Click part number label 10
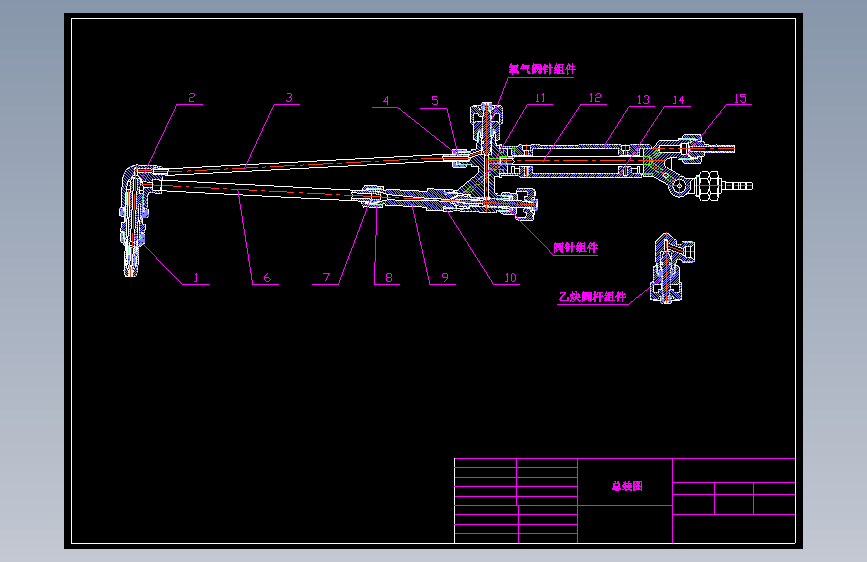867x562 pixels. (510, 278)
